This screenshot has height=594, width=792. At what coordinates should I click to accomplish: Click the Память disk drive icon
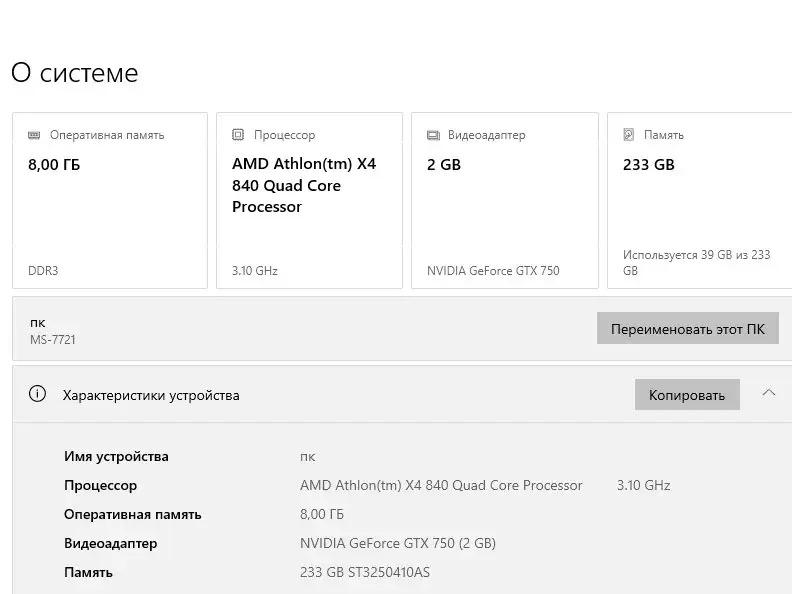click(629, 134)
